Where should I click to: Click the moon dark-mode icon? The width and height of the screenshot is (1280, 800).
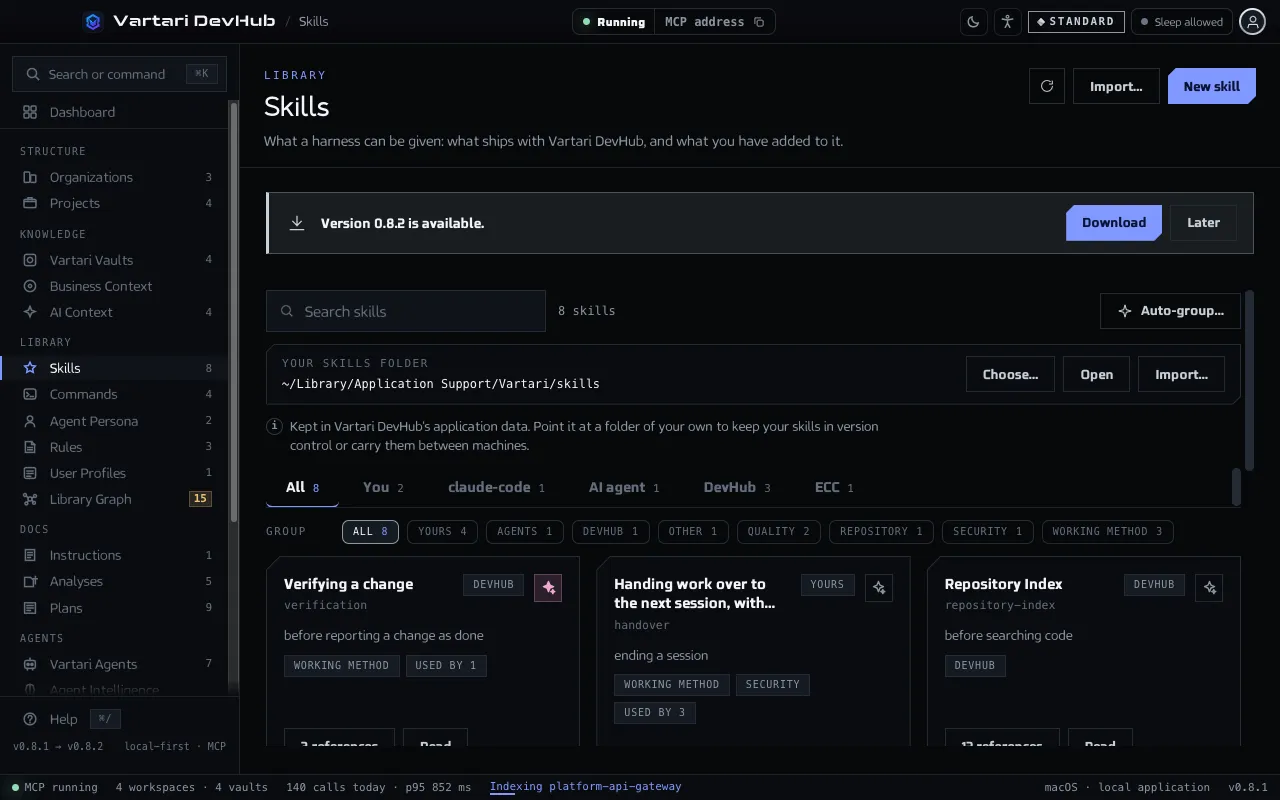pos(974,22)
